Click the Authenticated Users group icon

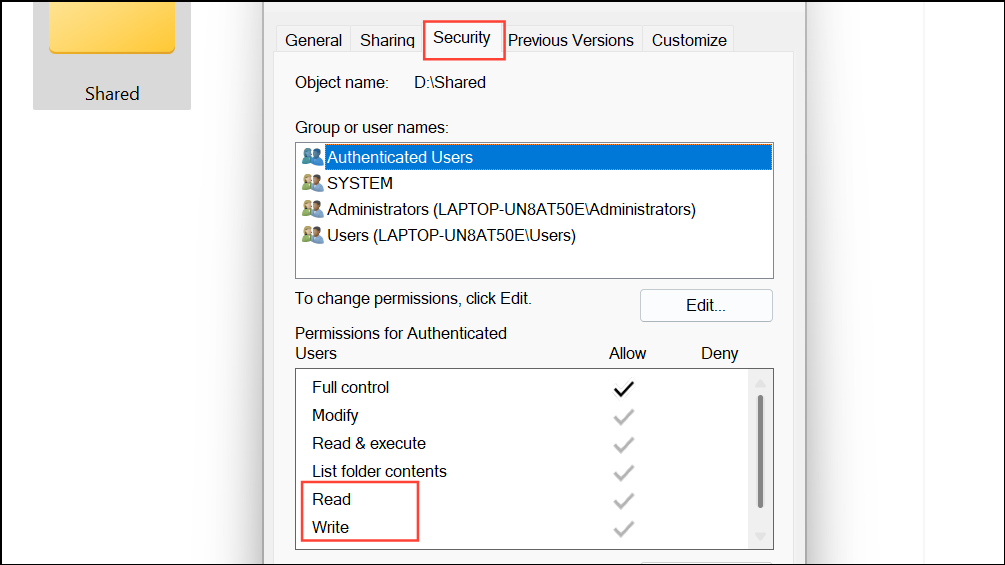pos(312,157)
